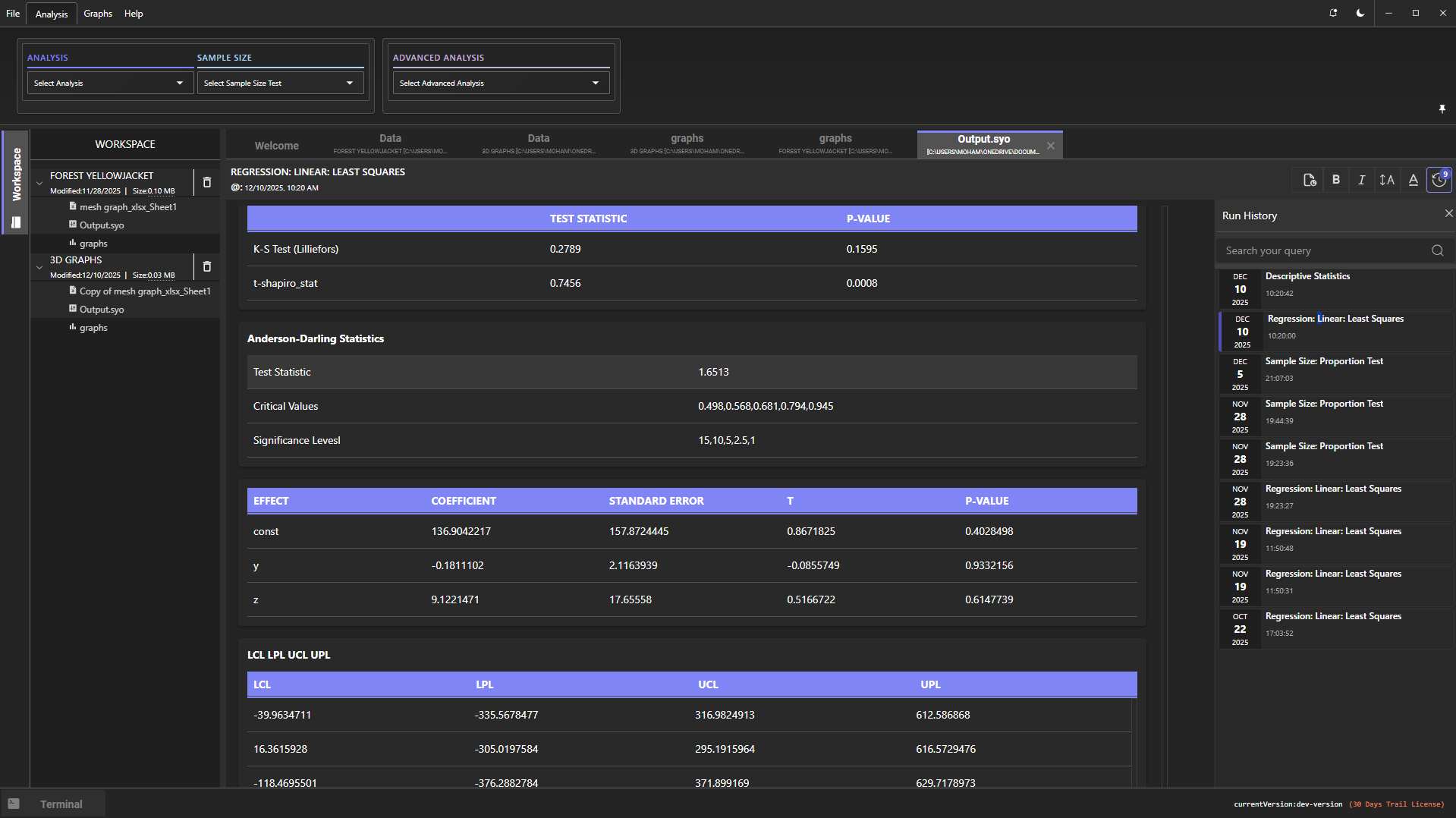The width and height of the screenshot is (1456, 818).
Task: Toggle bold formatting in the output toolbar
Action: pos(1336,180)
